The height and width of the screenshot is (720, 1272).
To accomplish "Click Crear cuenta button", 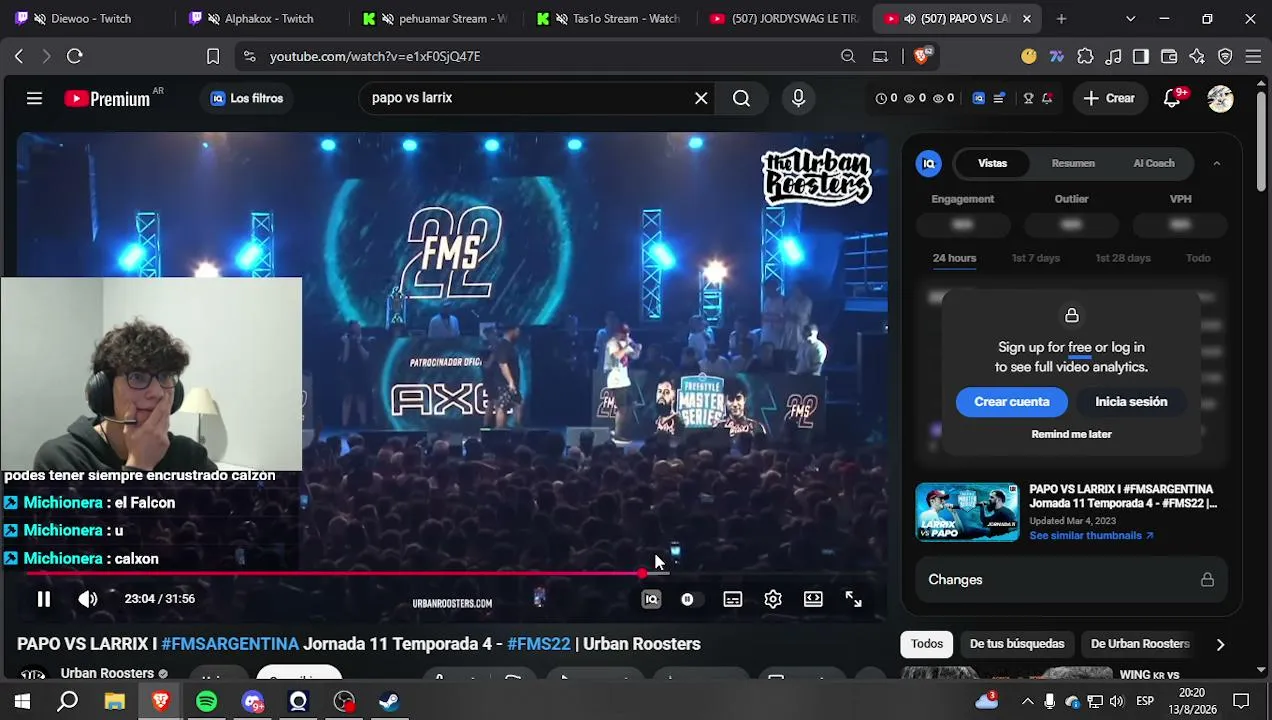I will [x=1012, y=402].
